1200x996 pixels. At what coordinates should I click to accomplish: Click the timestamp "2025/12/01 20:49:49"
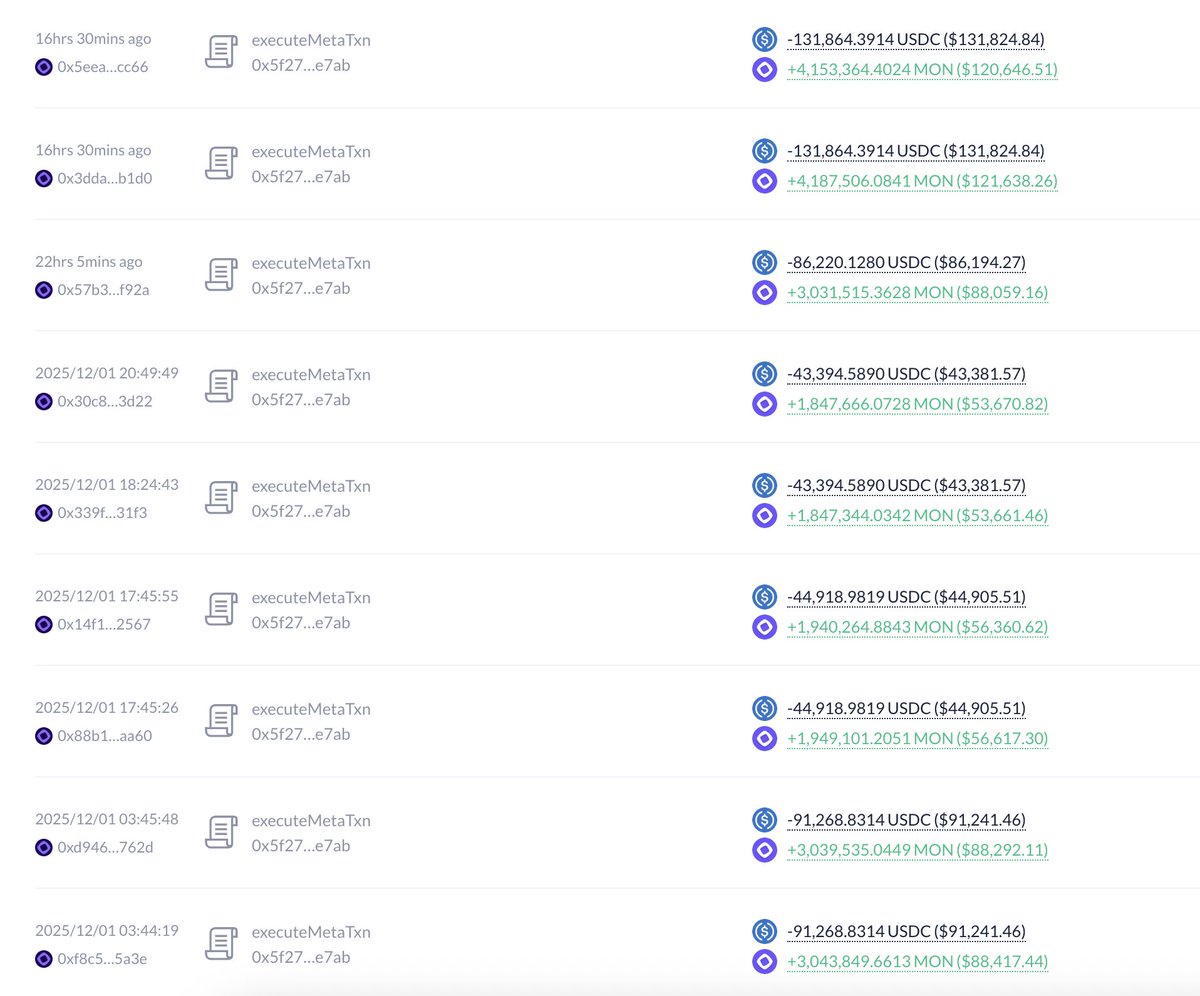[x=107, y=373]
